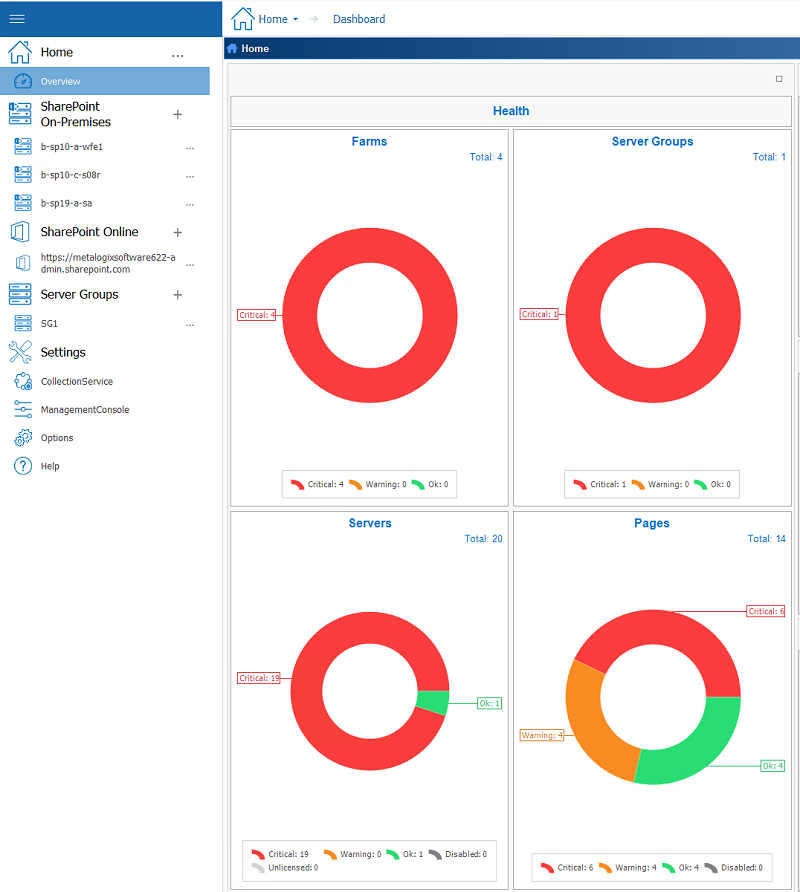Click the SharePoint Online icon
800x892 pixels.
click(x=20, y=232)
